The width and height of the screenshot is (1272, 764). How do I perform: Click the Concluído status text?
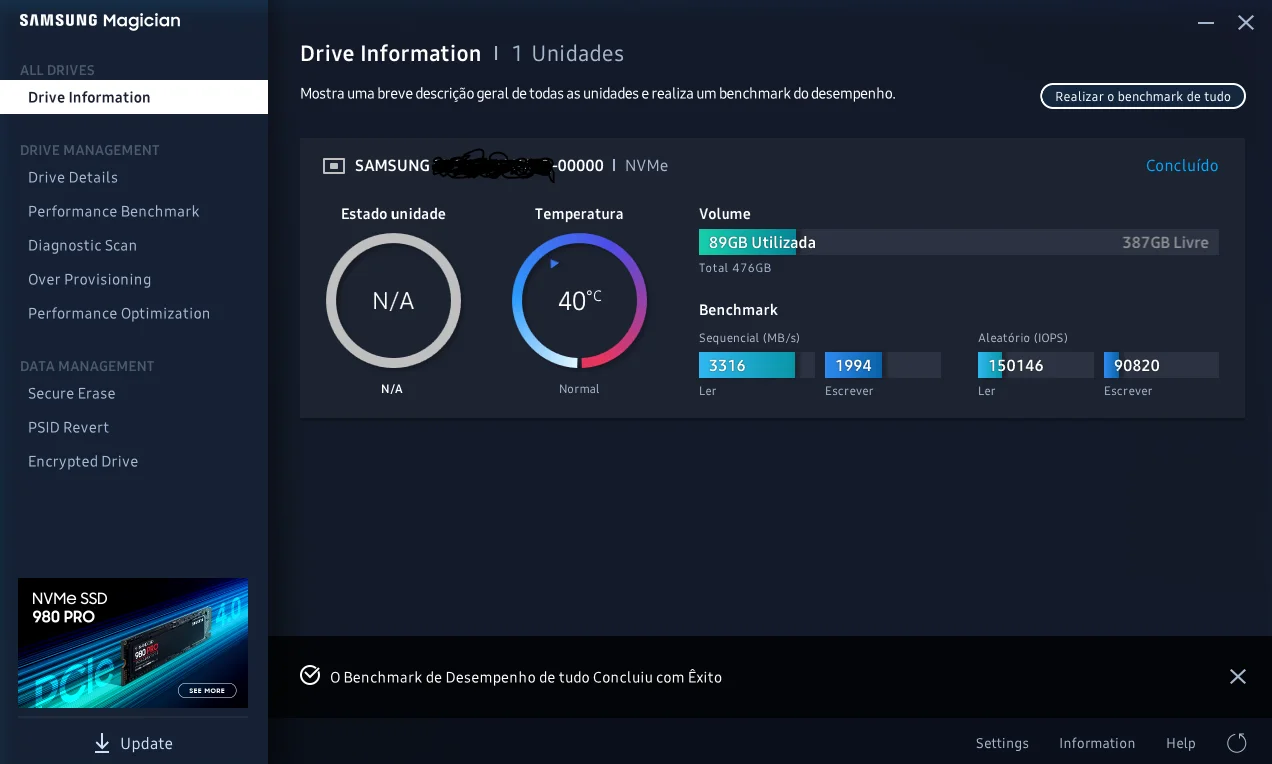pos(1182,166)
